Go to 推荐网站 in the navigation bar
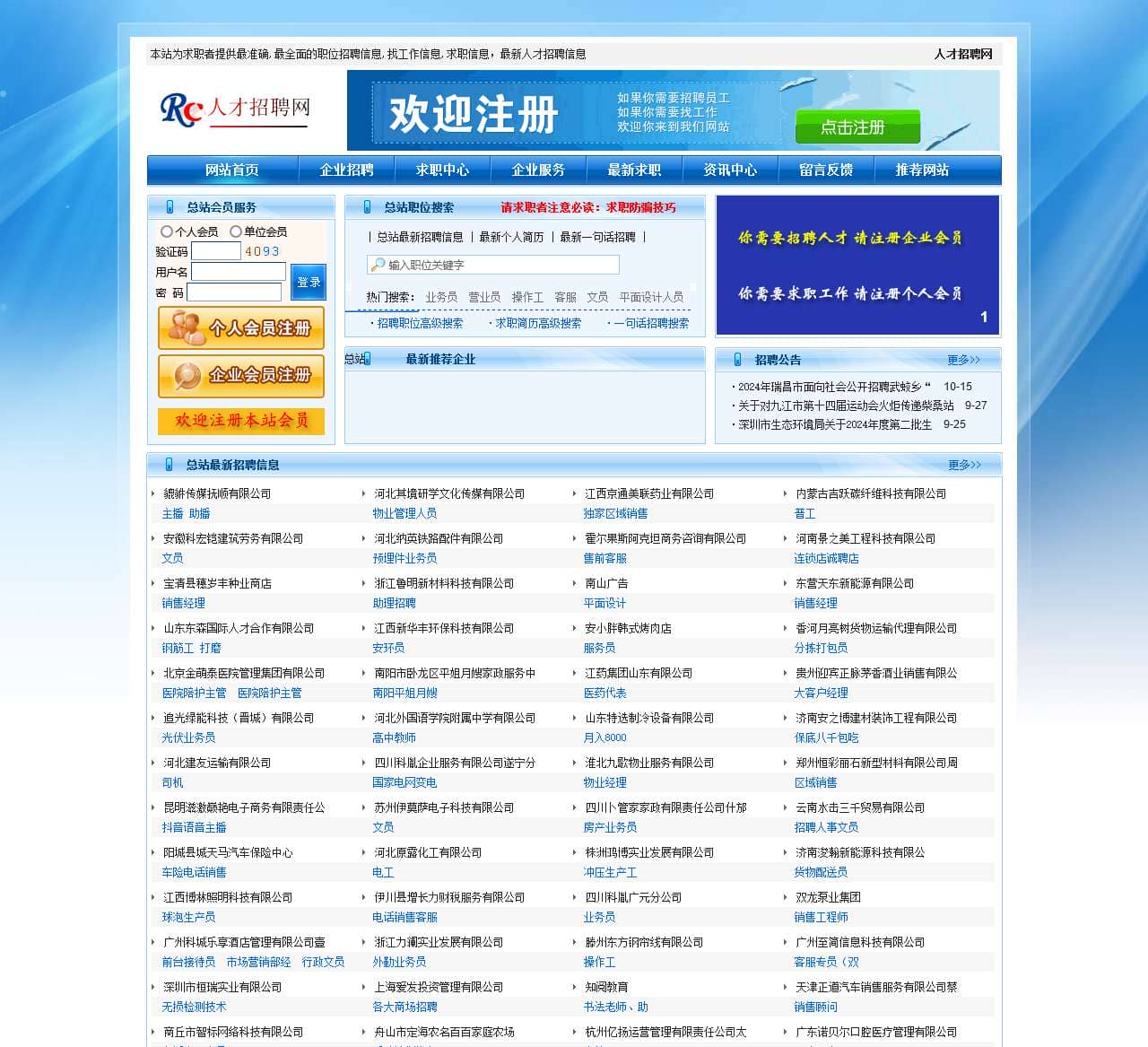Viewport: 1148px width, 1047px height. [922, 170]
